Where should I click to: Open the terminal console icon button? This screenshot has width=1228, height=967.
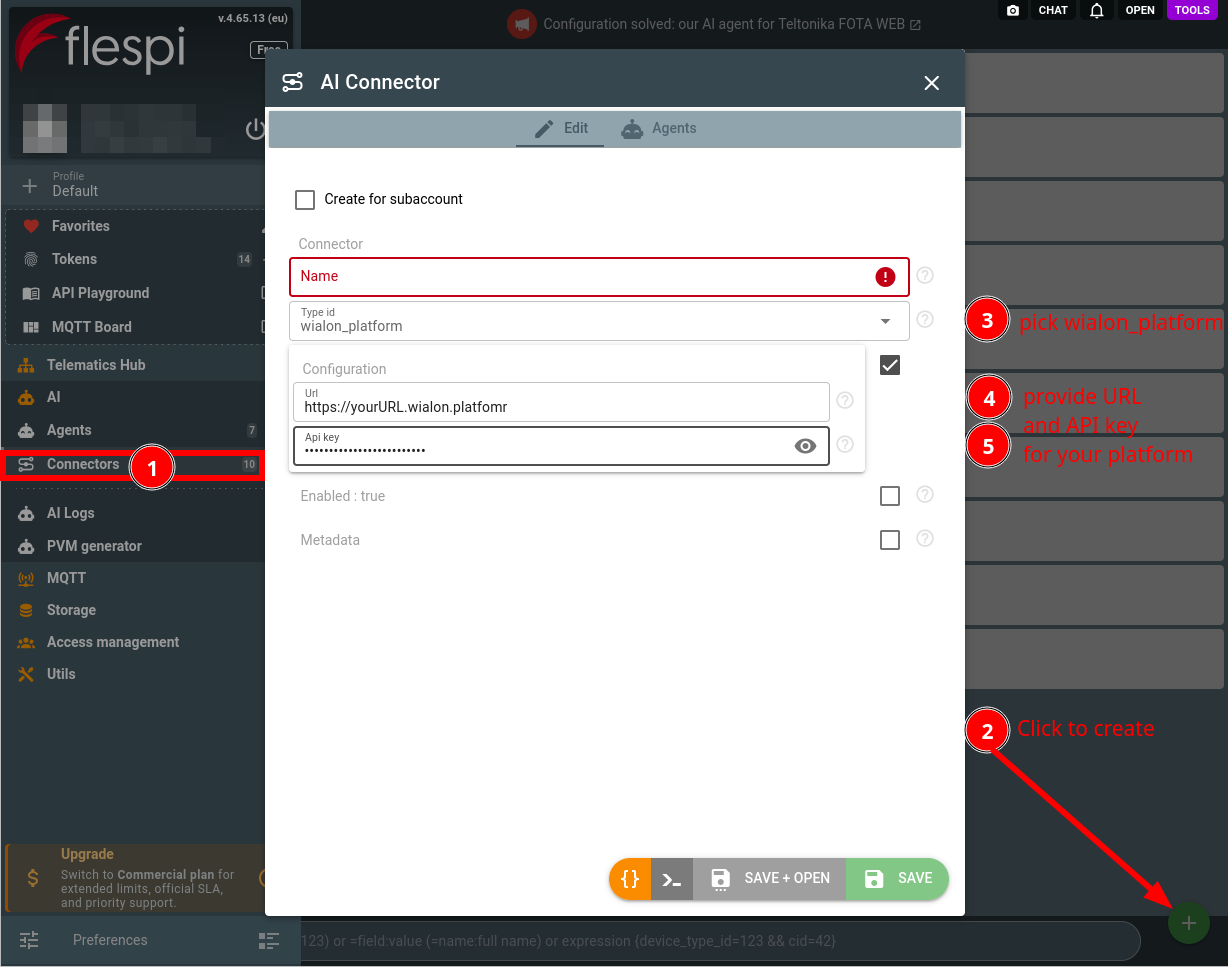672,879
